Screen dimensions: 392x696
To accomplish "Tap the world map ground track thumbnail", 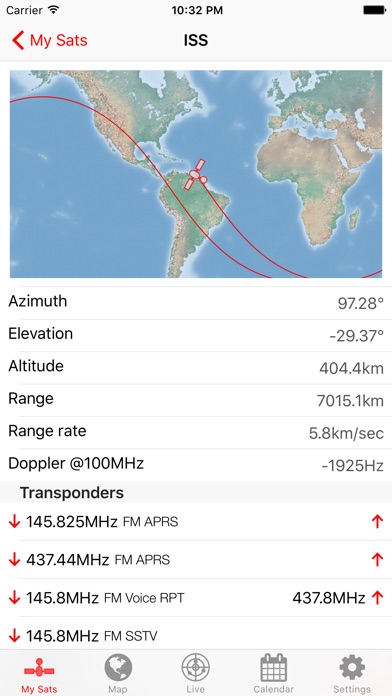I will click(196, 174).
